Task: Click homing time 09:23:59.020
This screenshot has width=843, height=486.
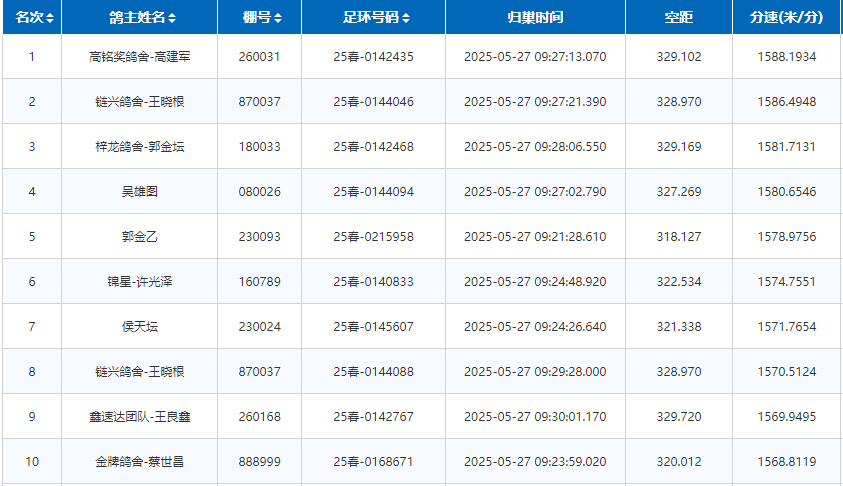Action: [570, 461]
